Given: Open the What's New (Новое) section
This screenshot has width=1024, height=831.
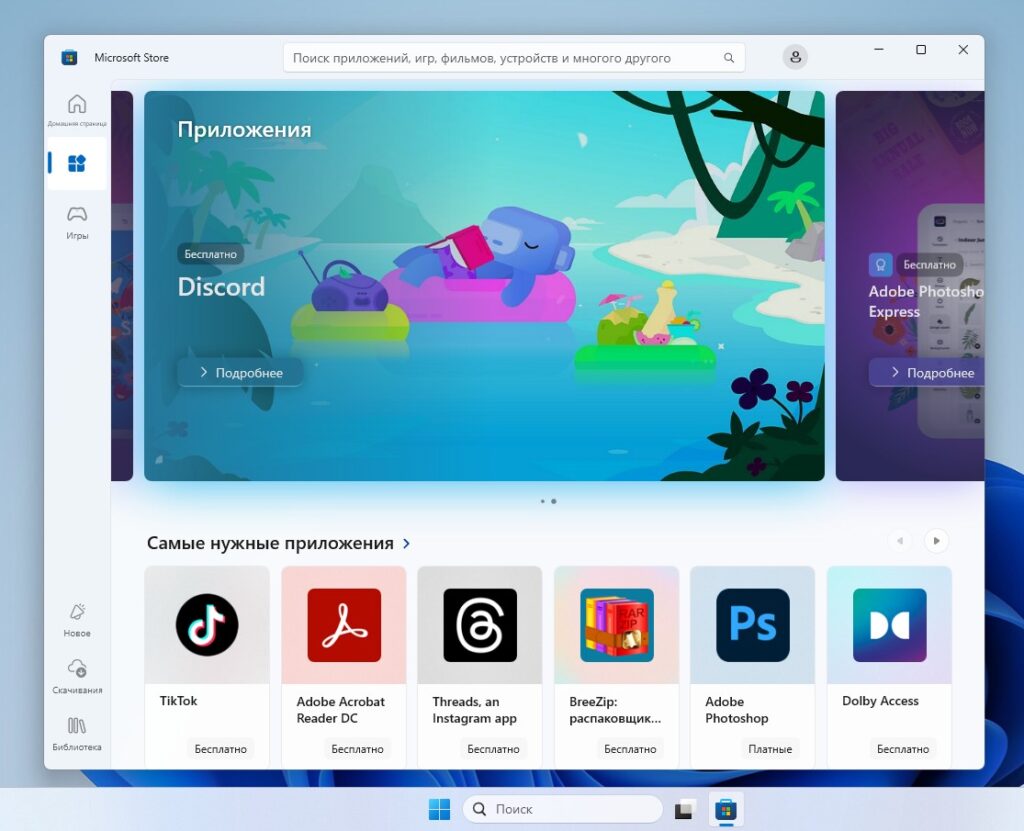Looking at the screenshot, I should 77,620.
